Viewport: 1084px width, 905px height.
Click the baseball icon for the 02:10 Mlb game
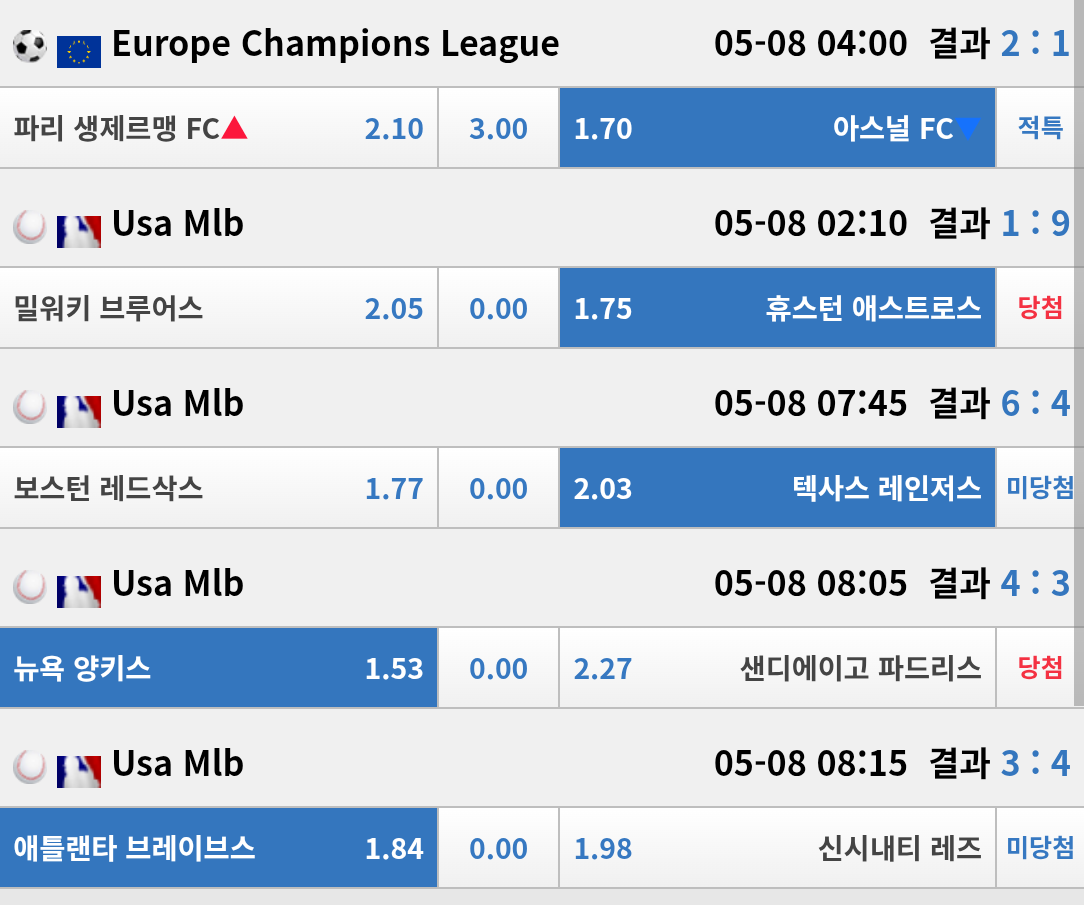click(x=29, y=227)
